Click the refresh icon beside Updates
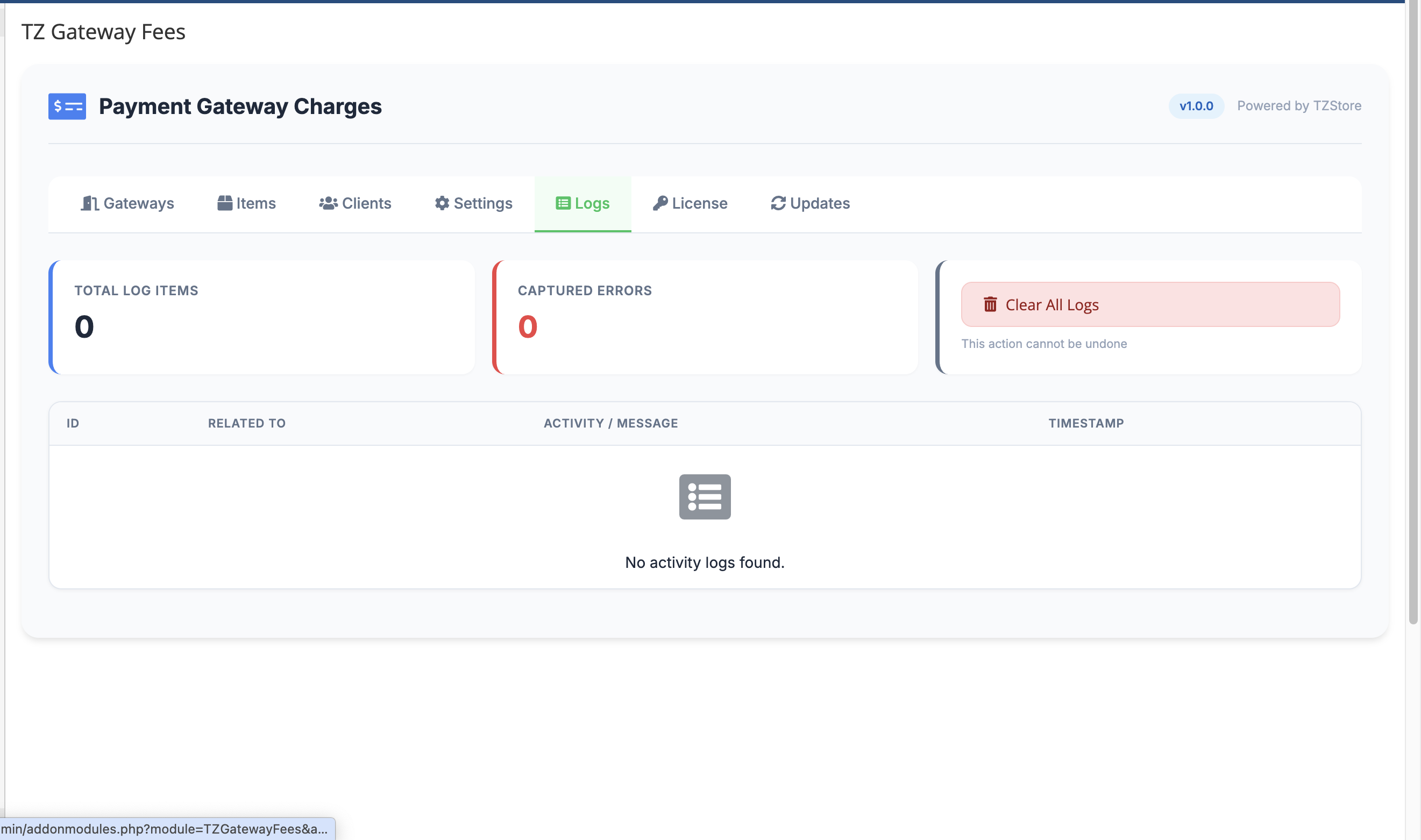Screen dimensions: 1421x840 pyautogui.click(x=778, y=203)
